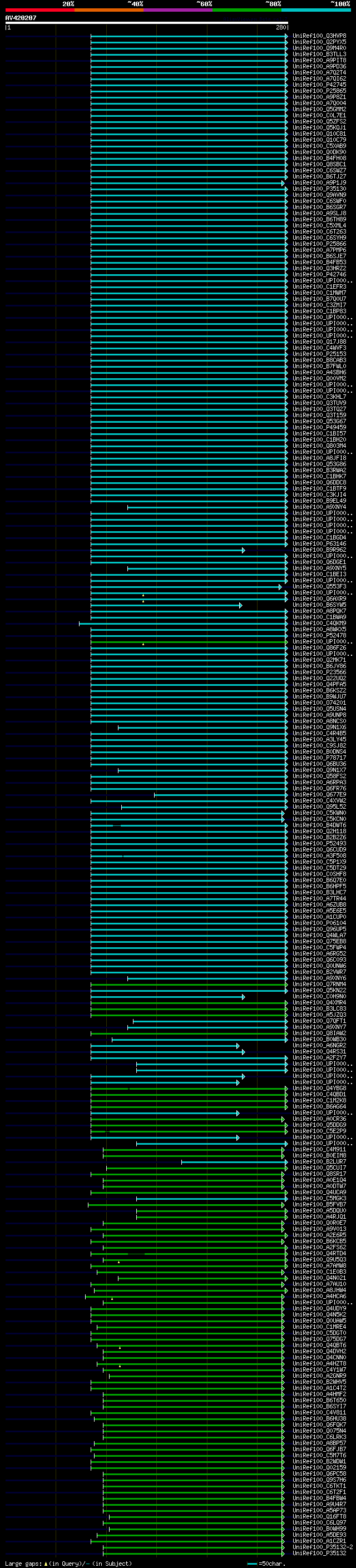356x1568 pixels.
Task: Click the cyan ~100% color legend segment
Action: [316, 10]
